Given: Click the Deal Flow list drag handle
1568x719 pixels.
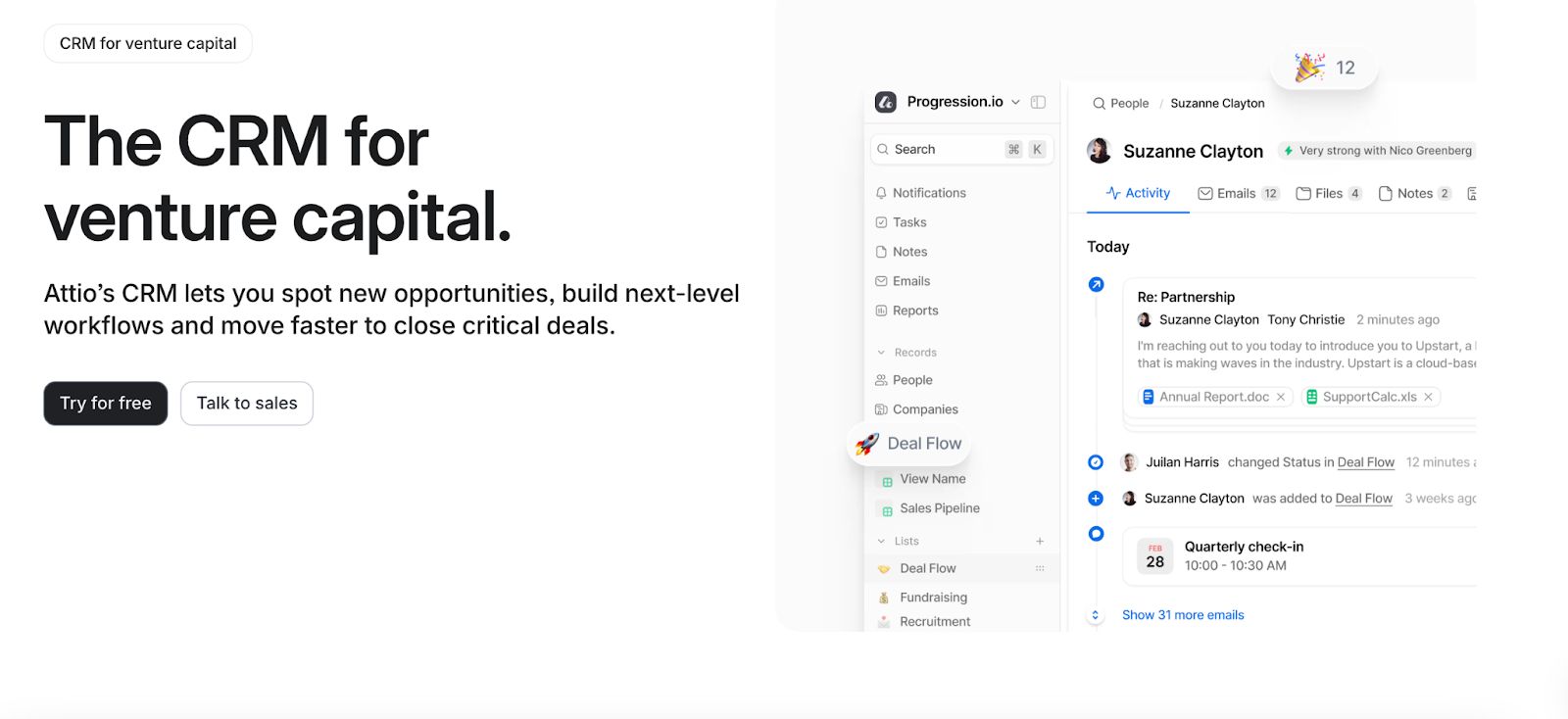Looking at the screenshot, I should click(1040, 568).
